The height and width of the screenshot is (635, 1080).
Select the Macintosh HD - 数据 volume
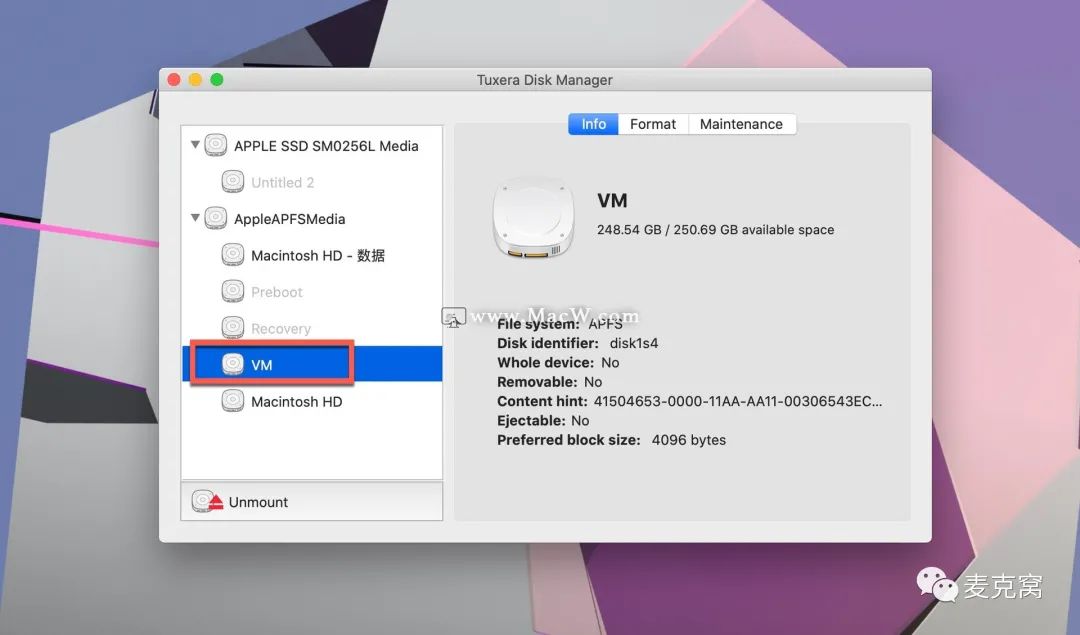pos(312,255)
